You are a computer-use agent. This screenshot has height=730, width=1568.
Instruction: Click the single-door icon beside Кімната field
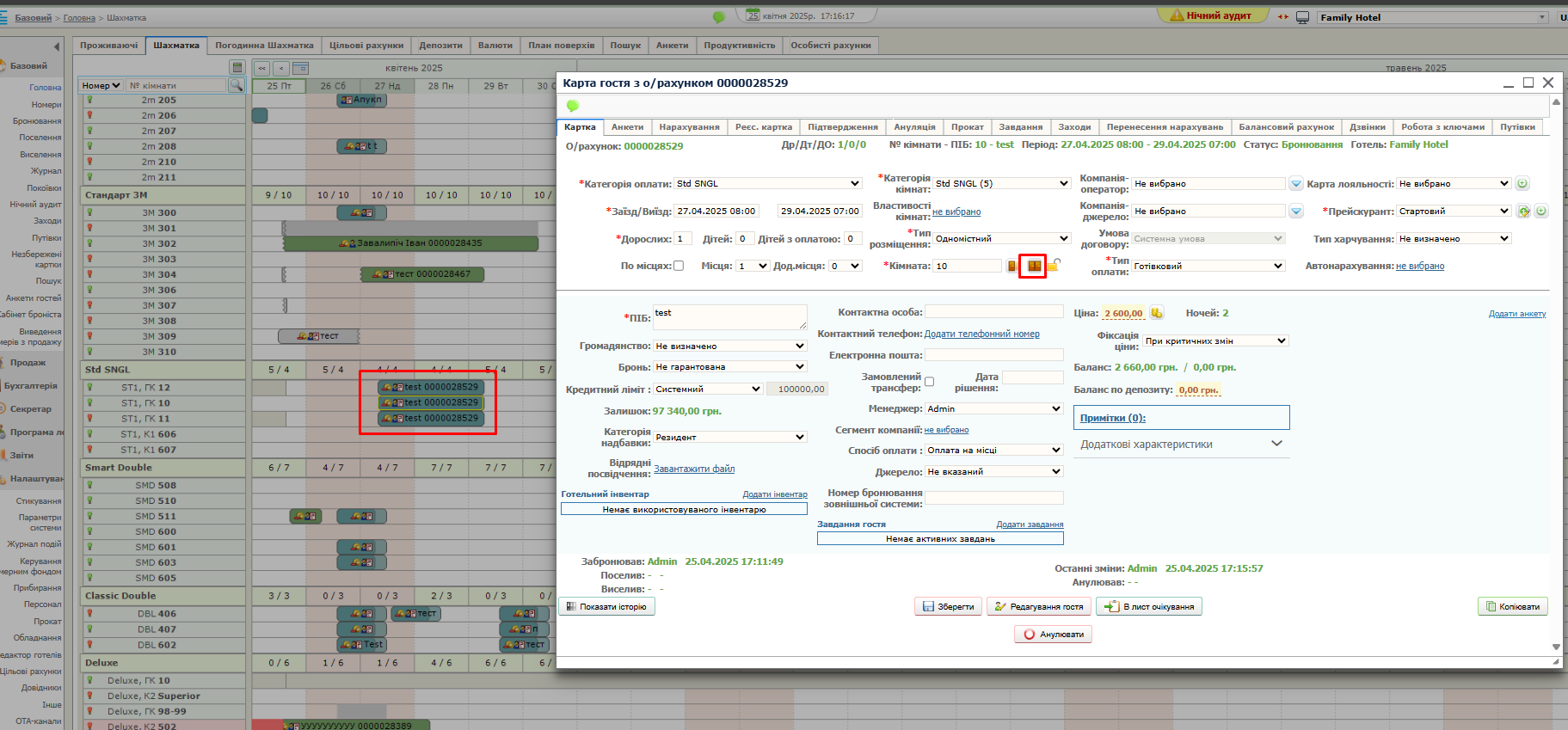pyautogui.click(x=1012, y=267)
